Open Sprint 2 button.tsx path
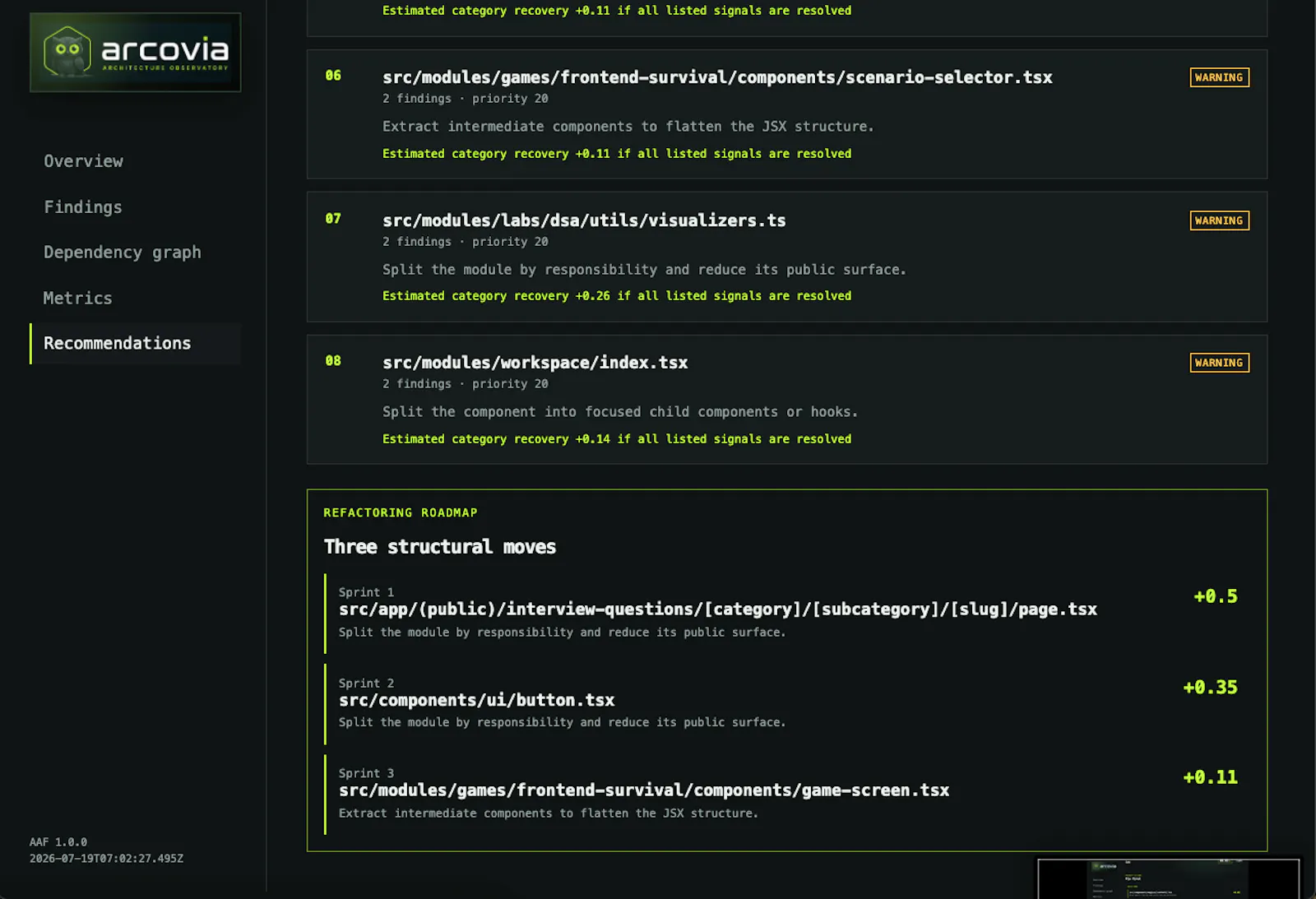Screen dimensions: 1316x899 (x=477, y=700)
